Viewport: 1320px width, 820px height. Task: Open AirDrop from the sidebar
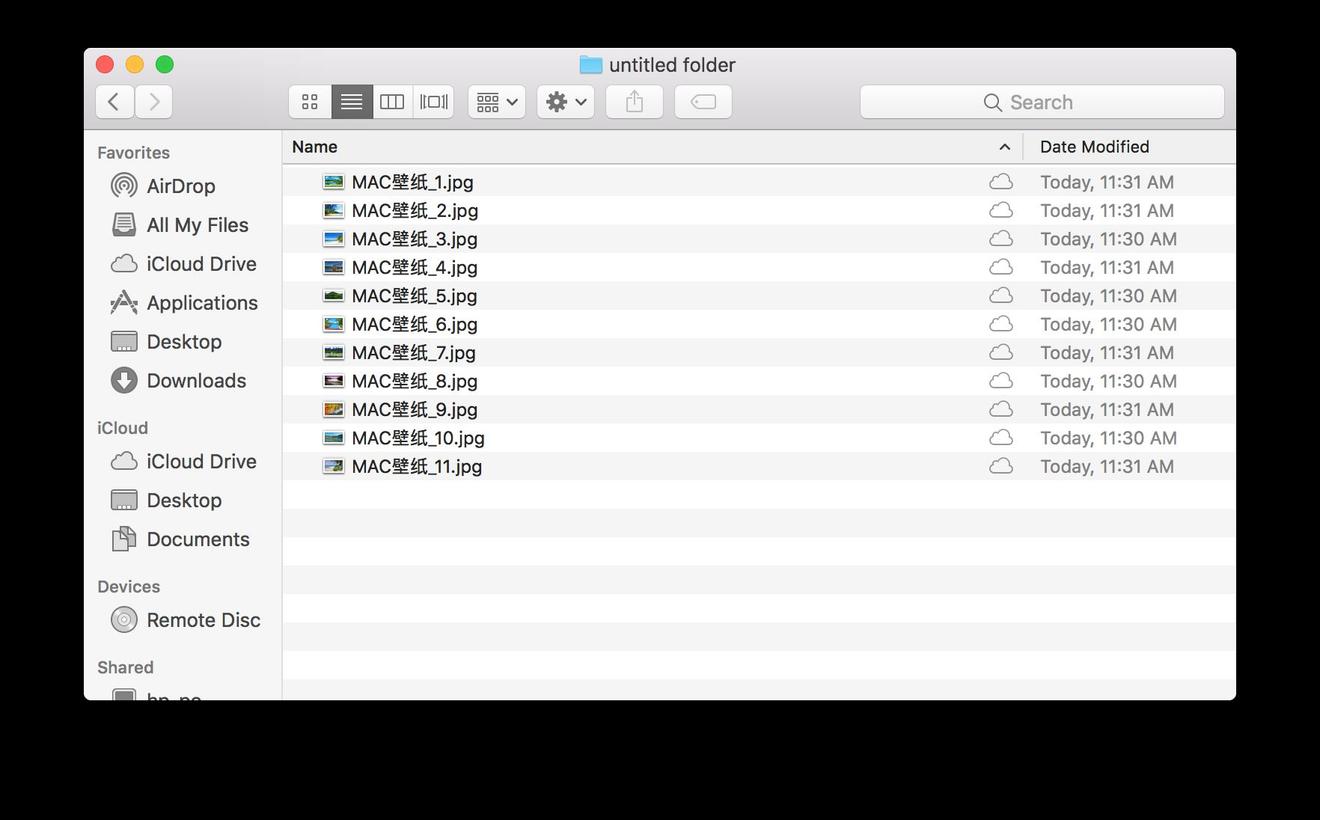(181, 186)
